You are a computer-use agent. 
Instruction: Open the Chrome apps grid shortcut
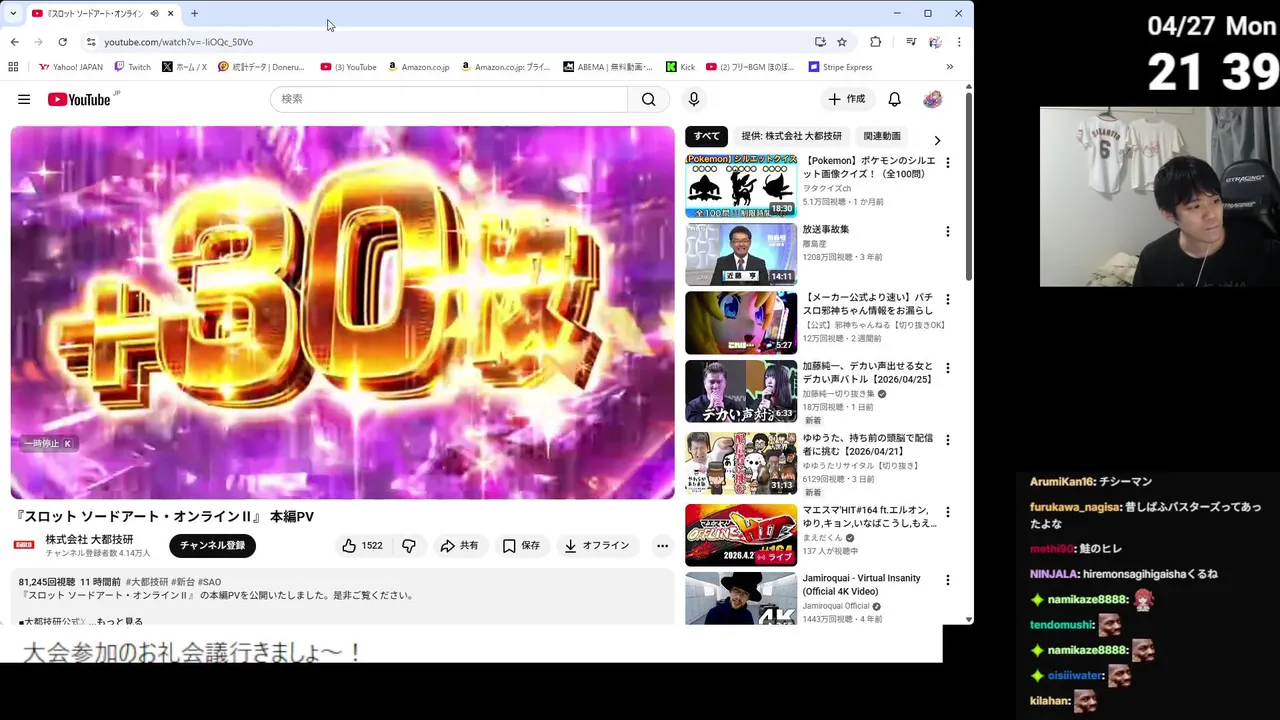13,67
